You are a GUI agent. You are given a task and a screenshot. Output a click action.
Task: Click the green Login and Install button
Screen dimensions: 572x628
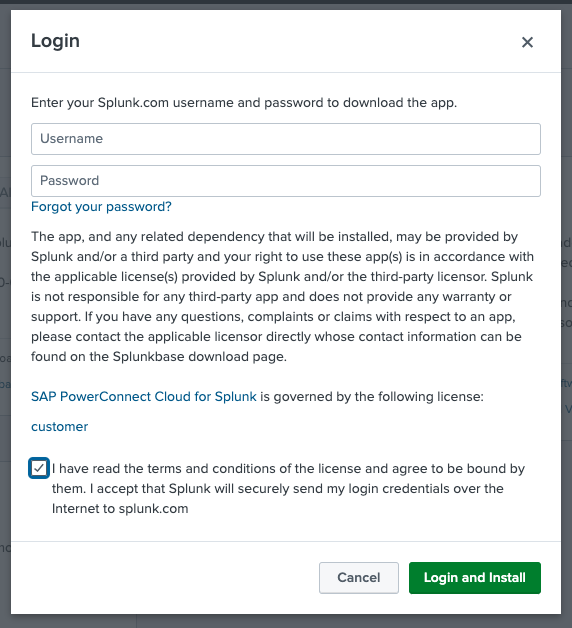pos(475,578)
